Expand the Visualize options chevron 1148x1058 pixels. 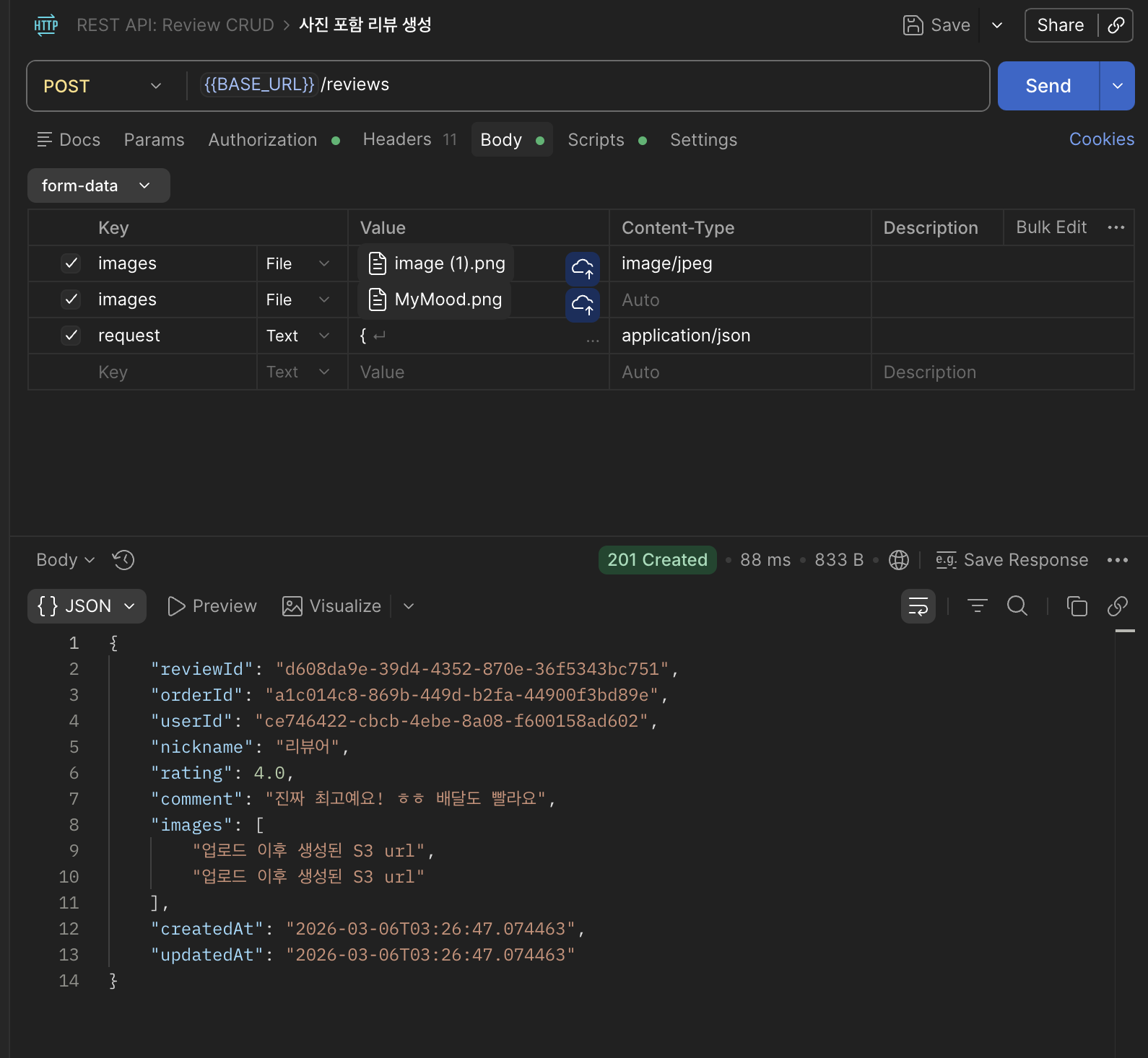tap(409, 606)
